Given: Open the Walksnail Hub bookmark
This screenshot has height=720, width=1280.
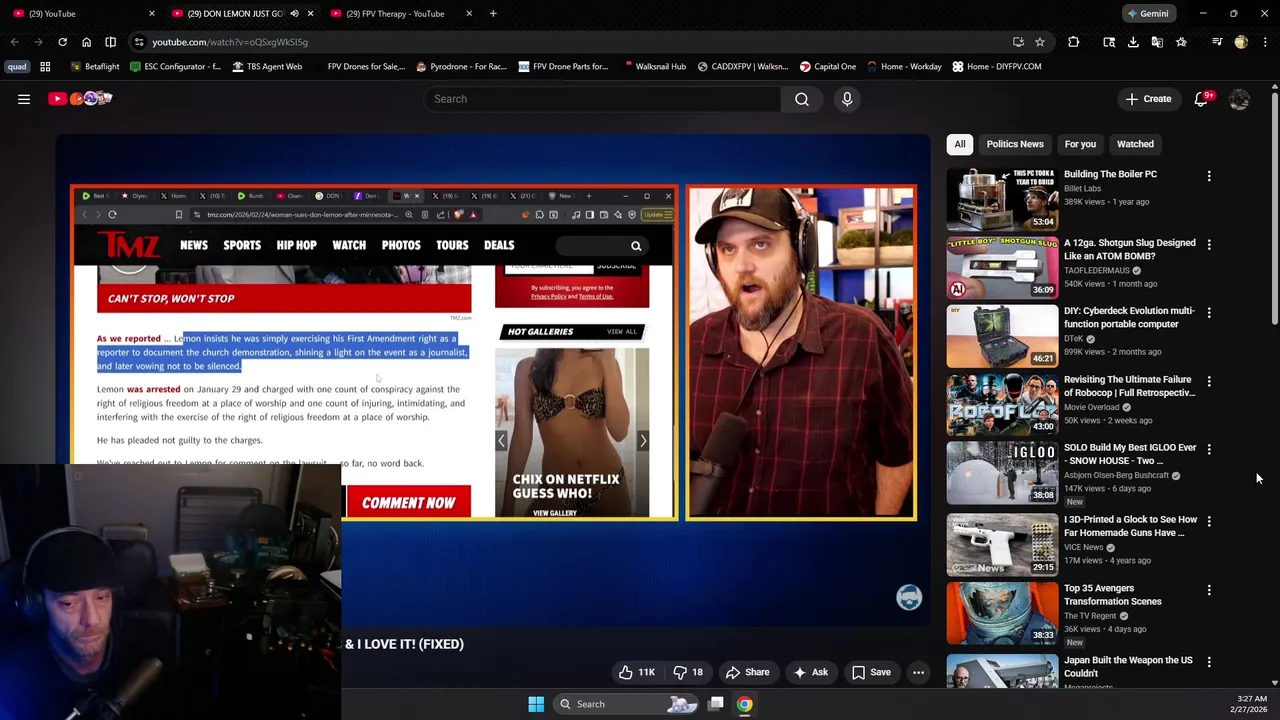Looking at the screenshot, I should tap(655, 66).
